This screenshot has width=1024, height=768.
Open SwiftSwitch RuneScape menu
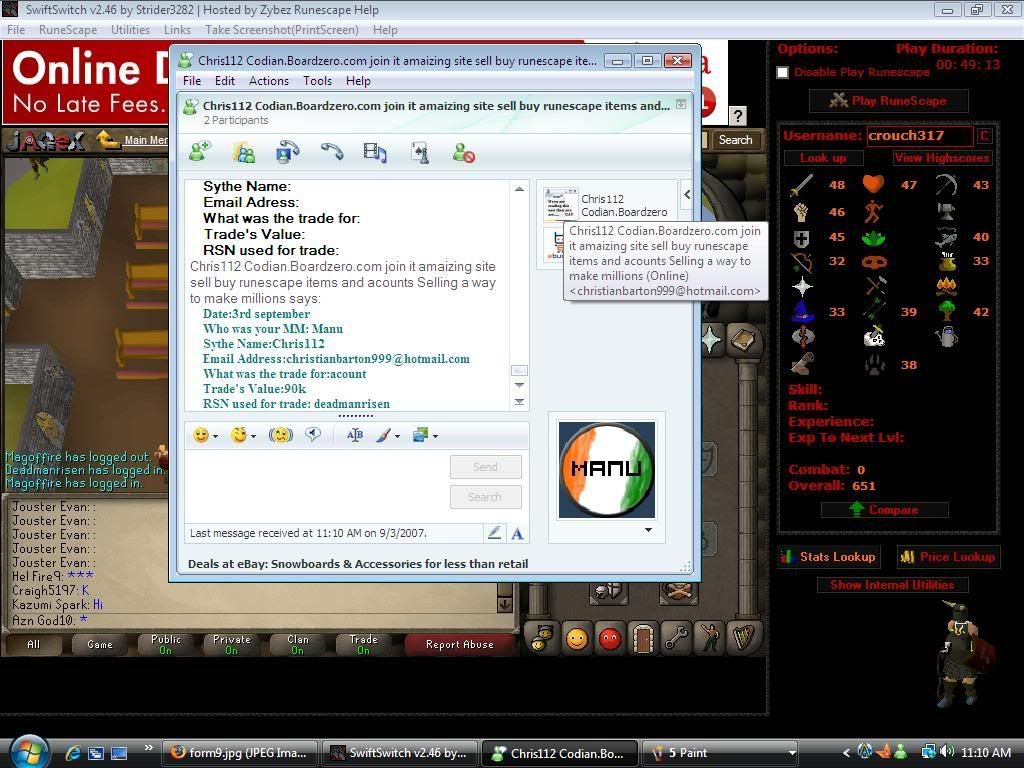click(68, 30)
